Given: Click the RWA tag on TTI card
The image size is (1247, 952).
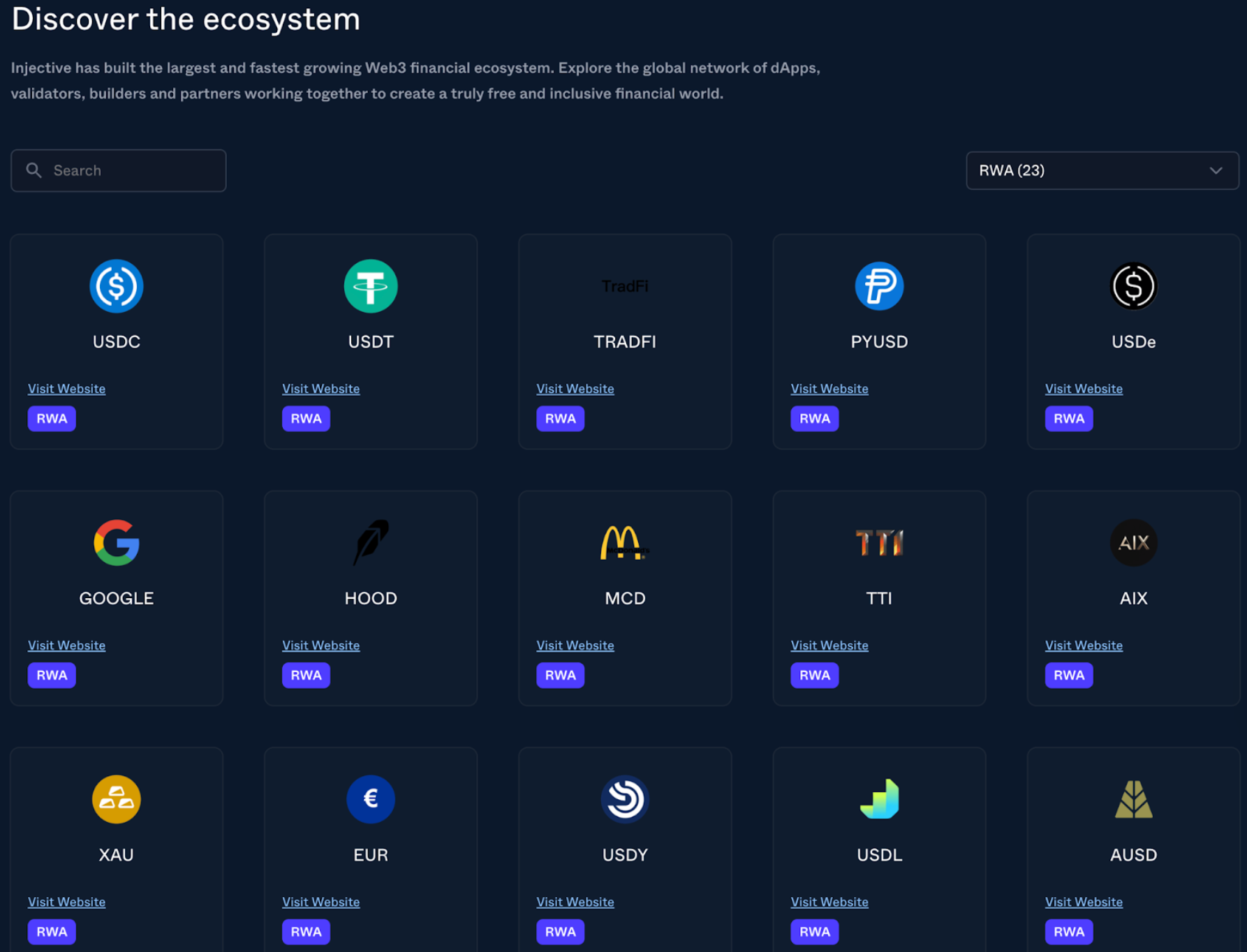Looking at the screenshot, I should pyautogui.click(x=814, y=676).
